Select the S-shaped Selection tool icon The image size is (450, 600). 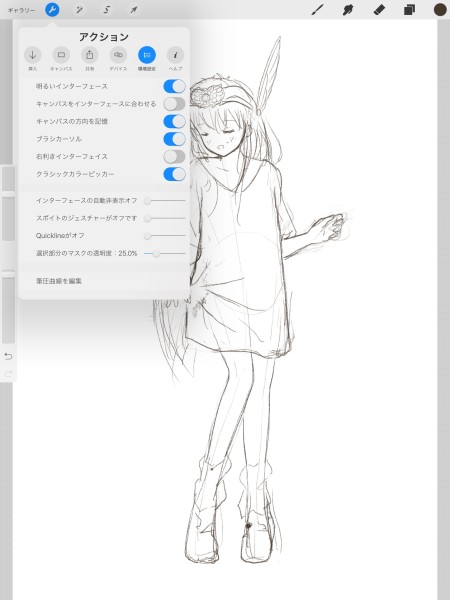coord(107,10)
